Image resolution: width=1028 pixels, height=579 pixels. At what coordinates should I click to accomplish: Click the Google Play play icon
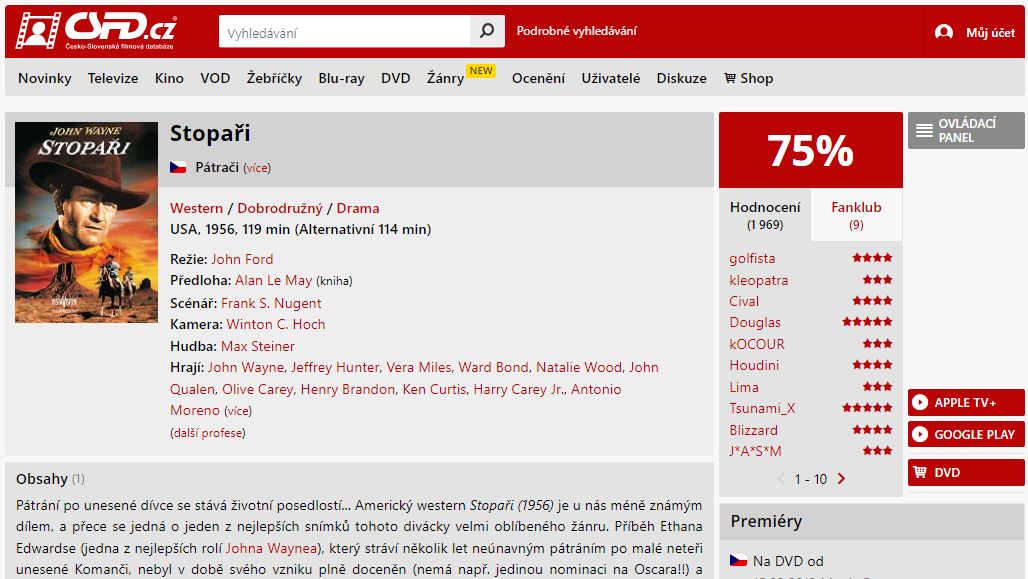pyautogui.click(x=920, y=434)
